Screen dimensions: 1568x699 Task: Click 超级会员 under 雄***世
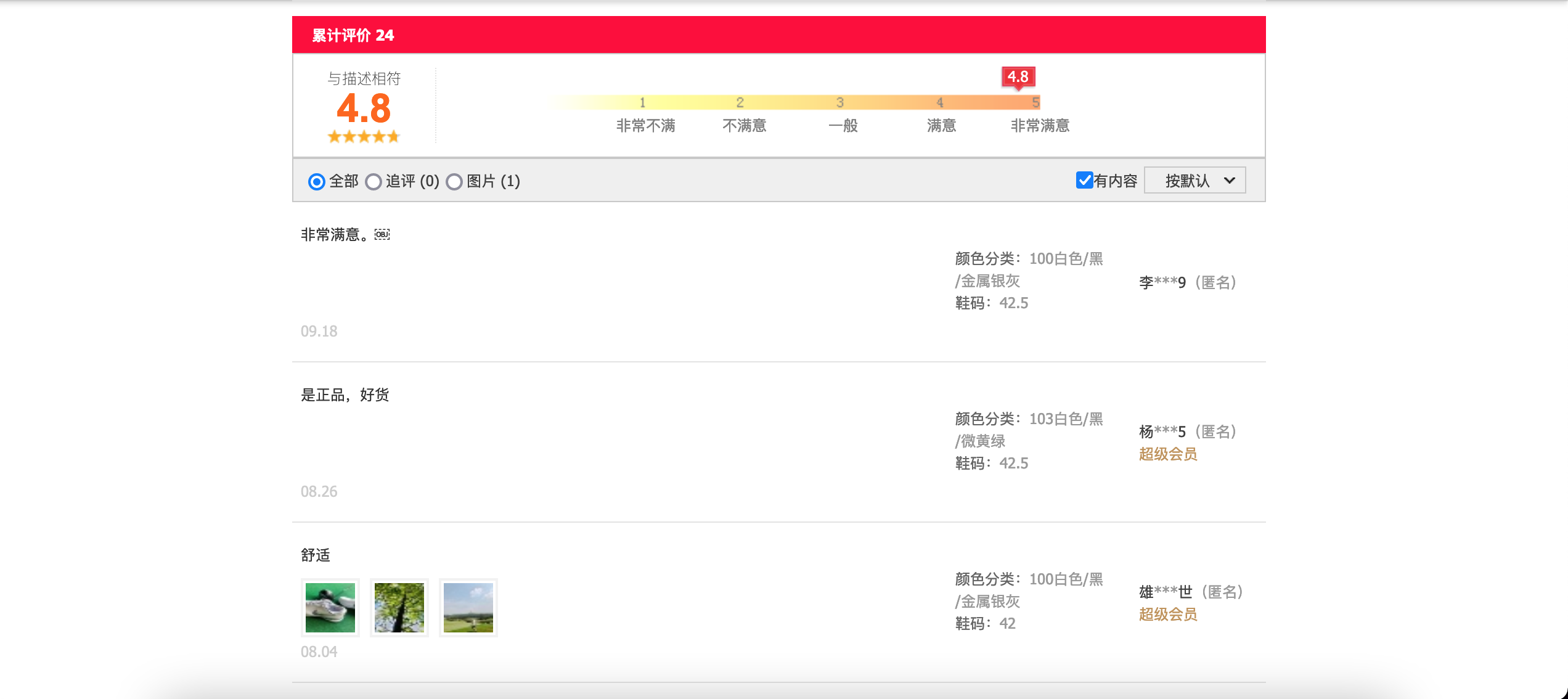(1168, 615)
